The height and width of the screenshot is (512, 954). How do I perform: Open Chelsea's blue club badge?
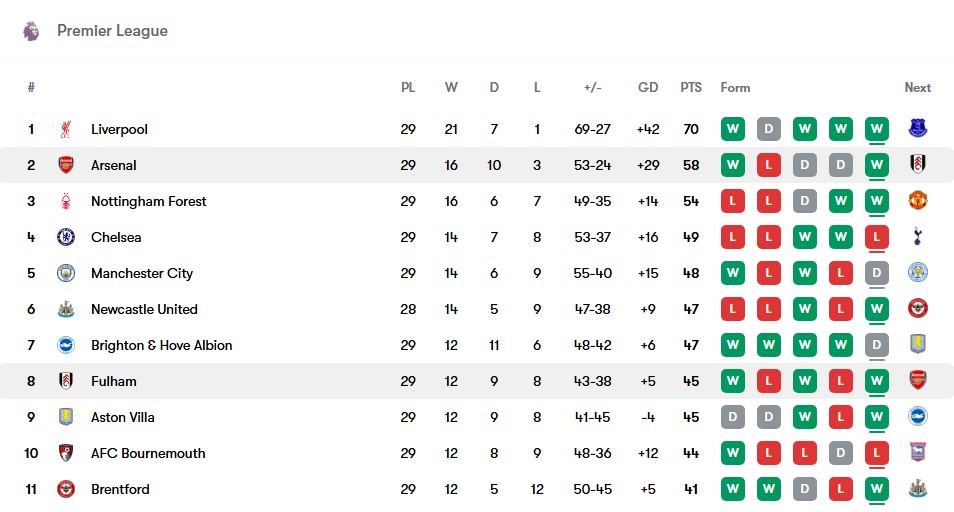tap(66, 237)
